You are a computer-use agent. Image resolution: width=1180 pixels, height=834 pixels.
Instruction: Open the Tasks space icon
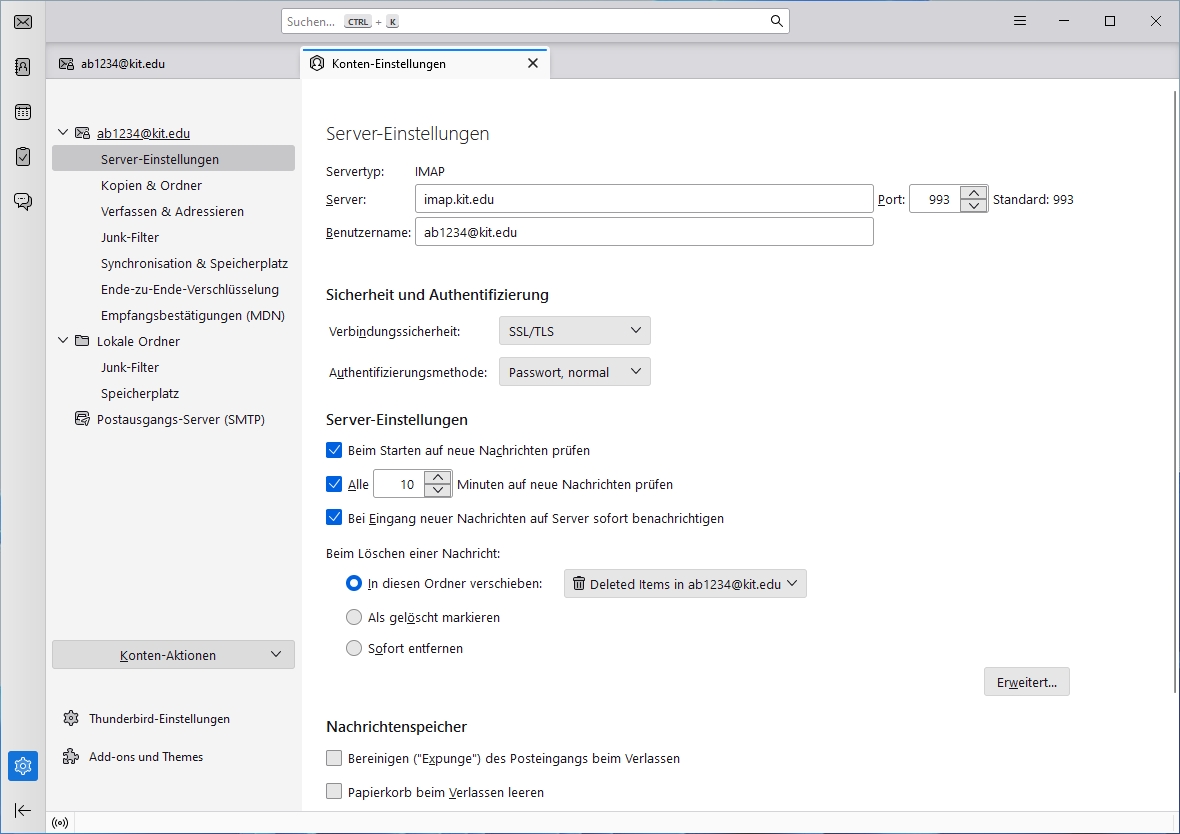pos(22,157)
